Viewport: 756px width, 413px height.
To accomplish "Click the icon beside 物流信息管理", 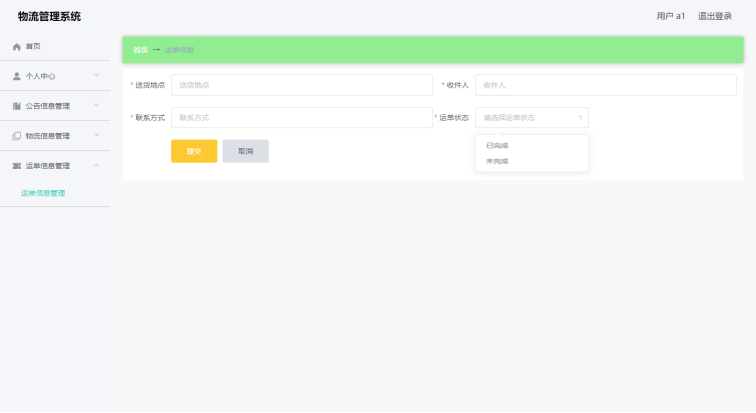I will pyautogui.click(x=16, y=136).
